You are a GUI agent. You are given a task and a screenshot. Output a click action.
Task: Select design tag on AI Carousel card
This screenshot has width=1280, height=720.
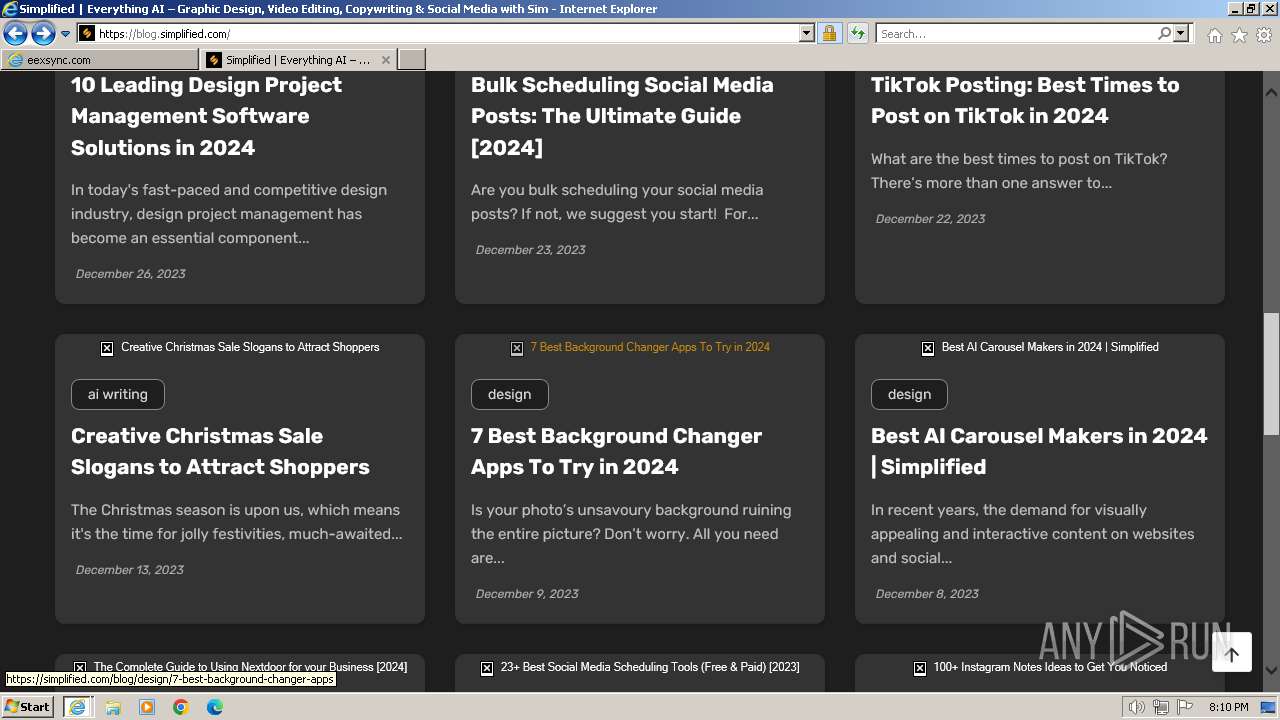point(909,394)
